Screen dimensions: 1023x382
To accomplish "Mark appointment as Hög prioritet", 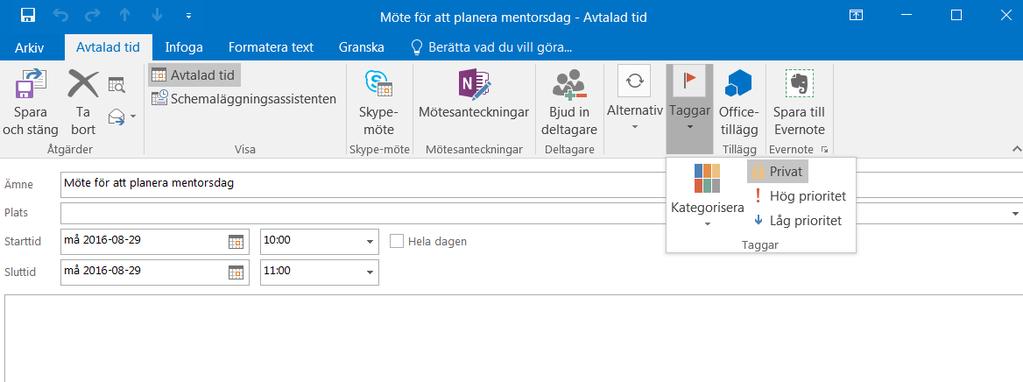I will [799, 196].
